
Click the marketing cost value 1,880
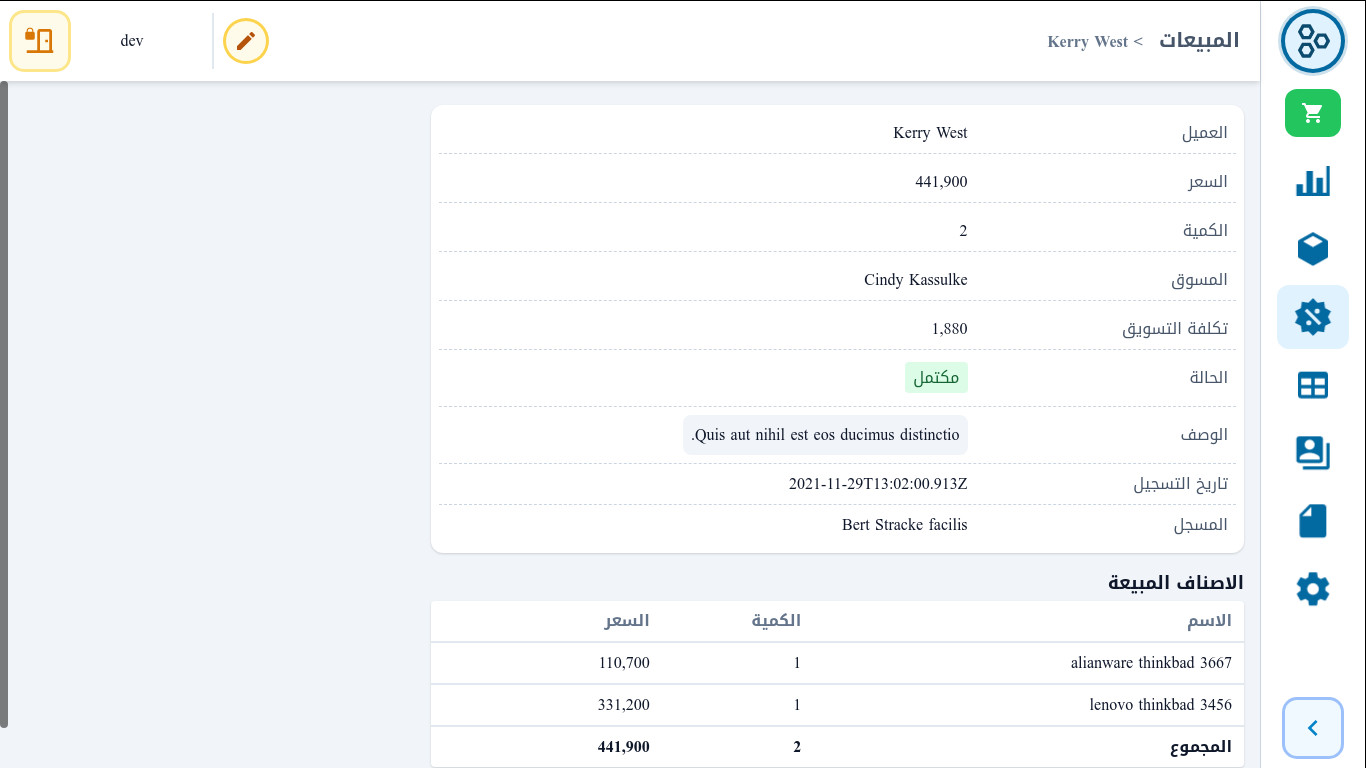(949, 329)
